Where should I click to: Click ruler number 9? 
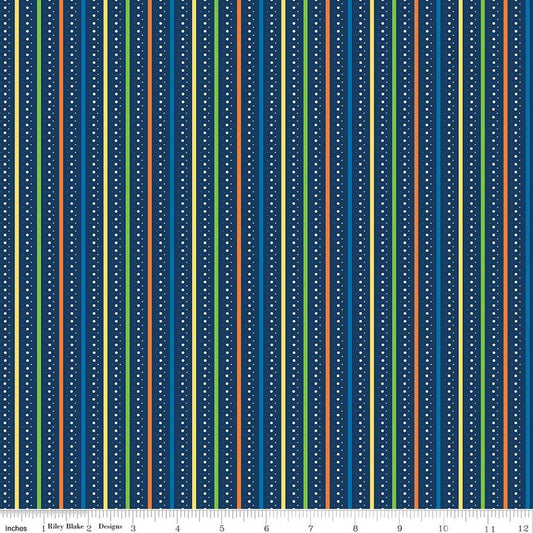click(399, 529)
